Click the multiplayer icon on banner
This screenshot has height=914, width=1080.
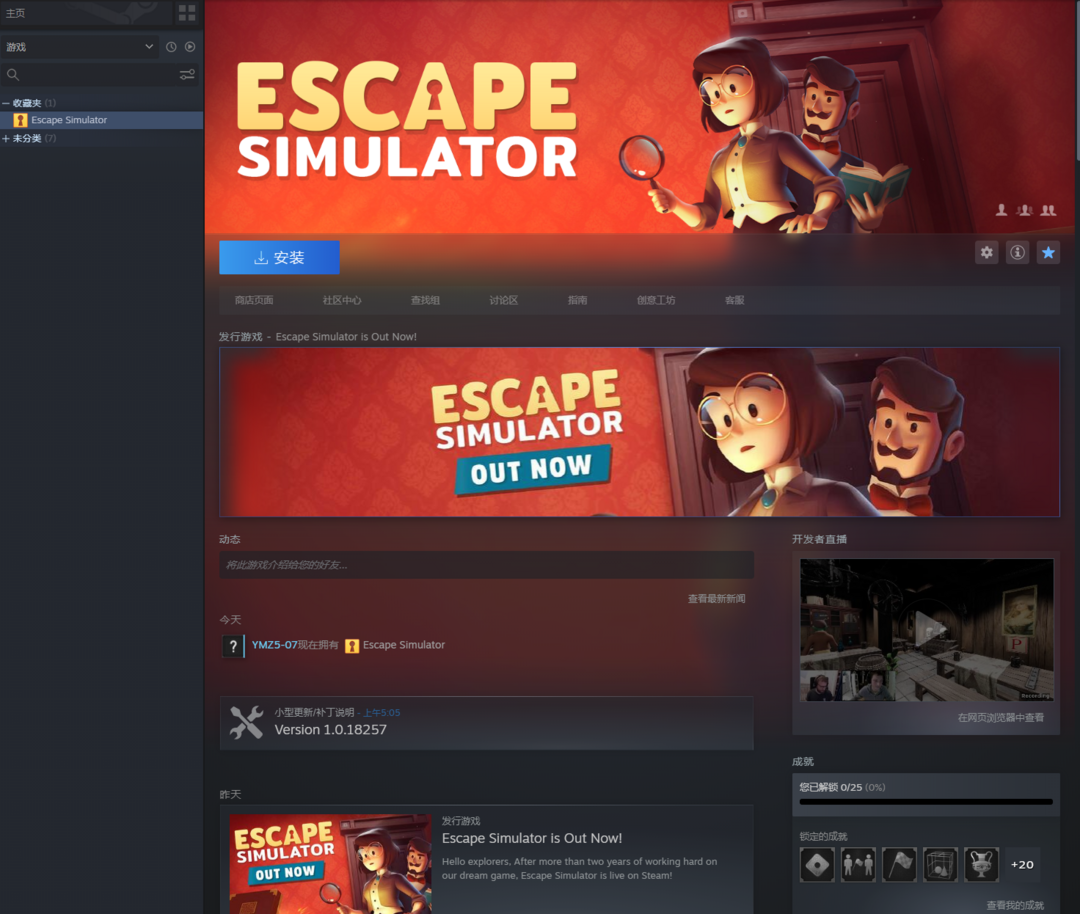pyautogui.click(x=1048, y=210)
